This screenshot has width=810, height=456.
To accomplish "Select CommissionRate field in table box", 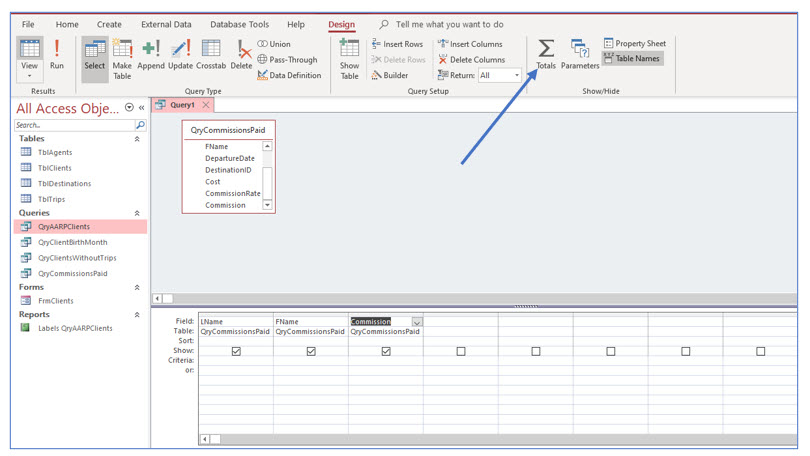I will tap(232, 193).
